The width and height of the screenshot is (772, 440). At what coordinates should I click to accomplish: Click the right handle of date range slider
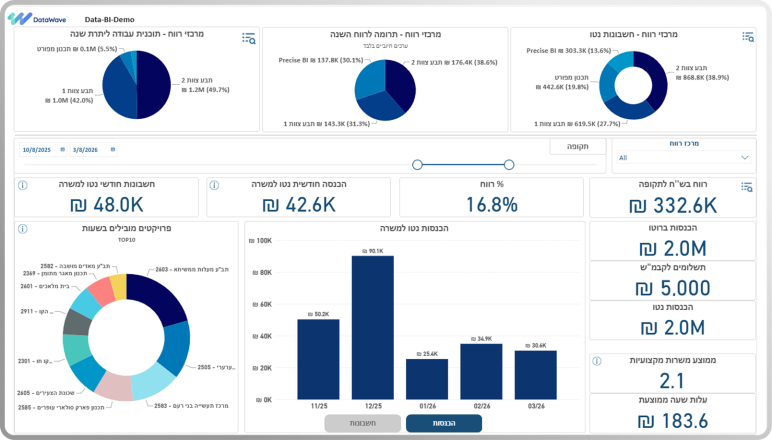pos(509,165)
